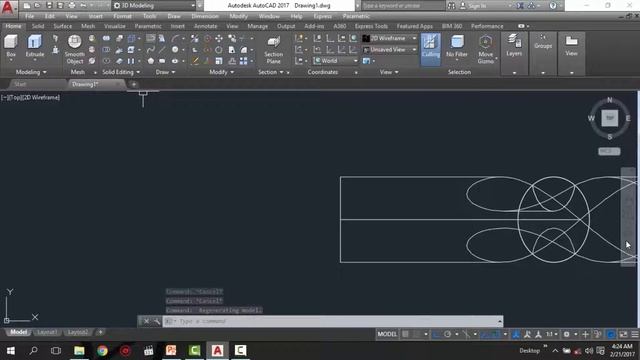Click the Open file icon in quick access toolbar
The height and width of the screenshot is (360, 640).
(37, 6)
